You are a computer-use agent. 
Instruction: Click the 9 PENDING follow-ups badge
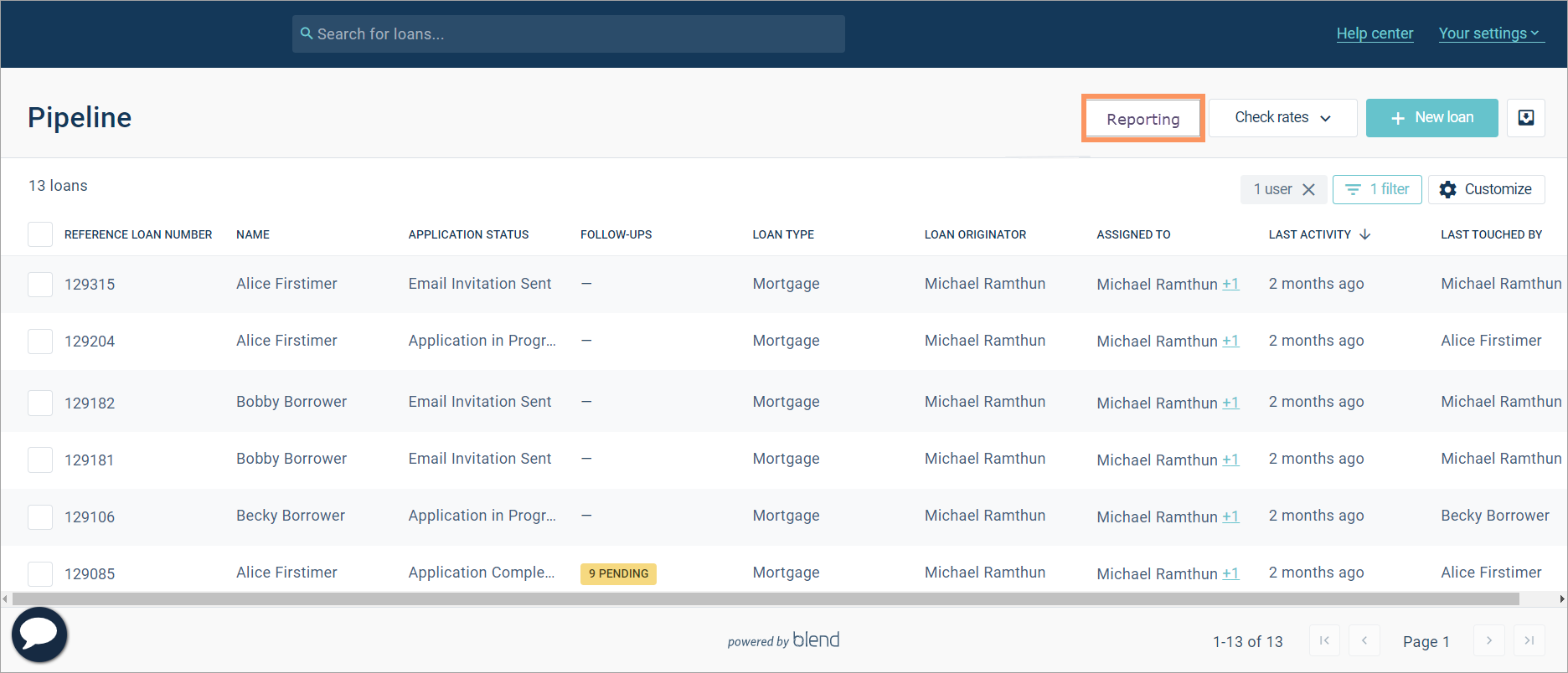618,573
